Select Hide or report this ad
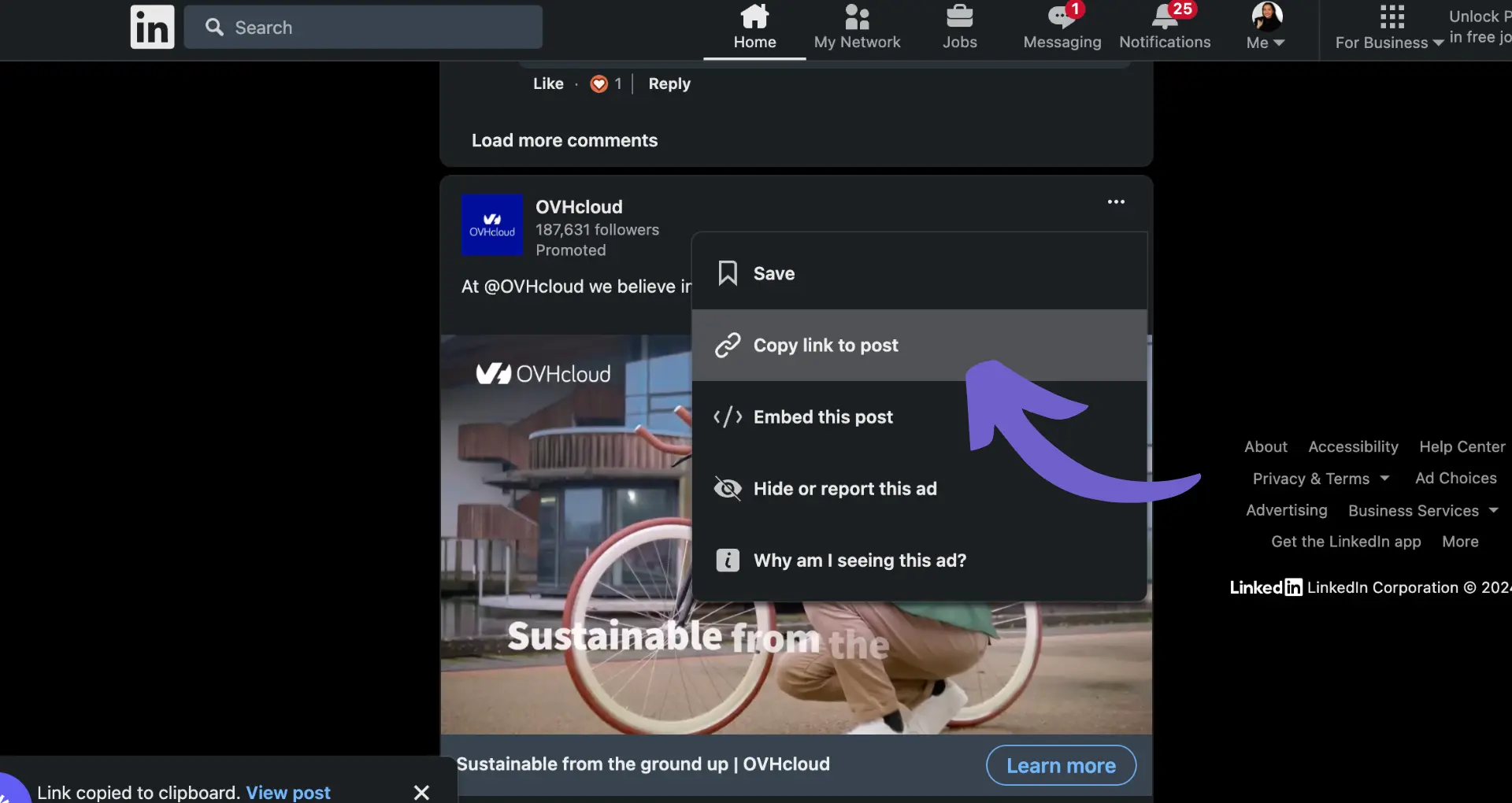 pyautogui.click(x=919, y=488)
